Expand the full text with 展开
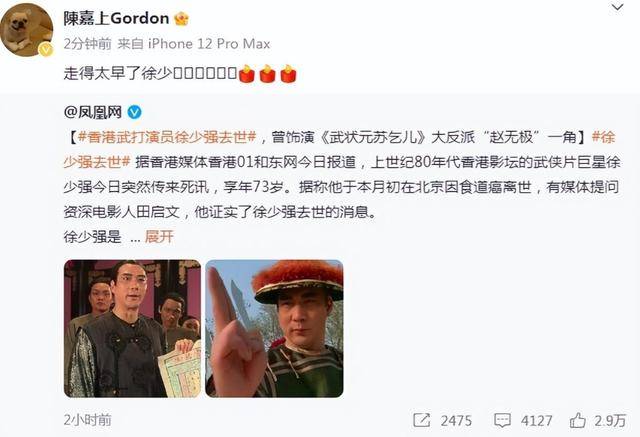Viewport: 640px width, 437px height. tap(159, 236)
